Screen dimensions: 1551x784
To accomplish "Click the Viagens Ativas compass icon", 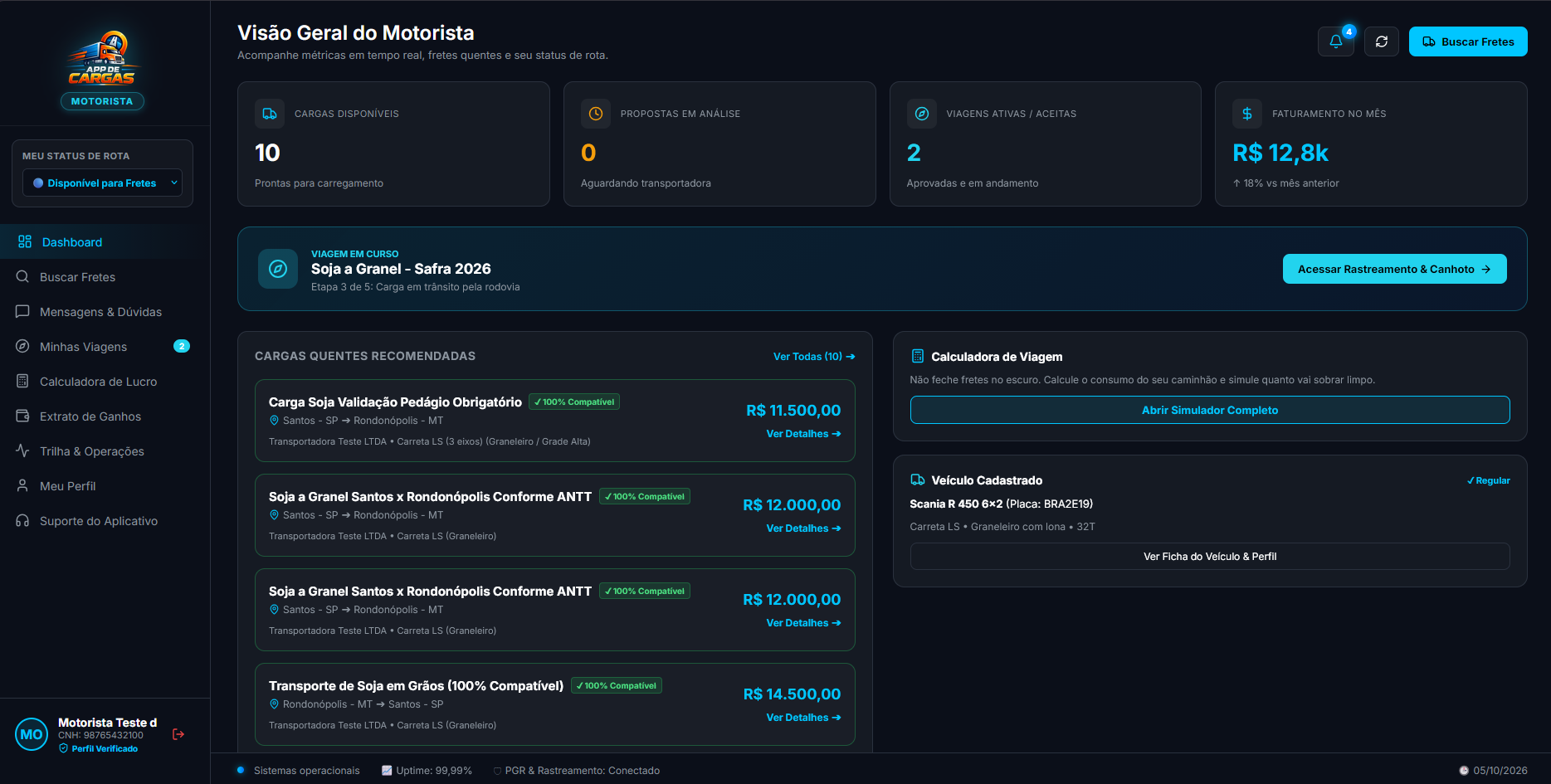I will [x=922, y=114].
